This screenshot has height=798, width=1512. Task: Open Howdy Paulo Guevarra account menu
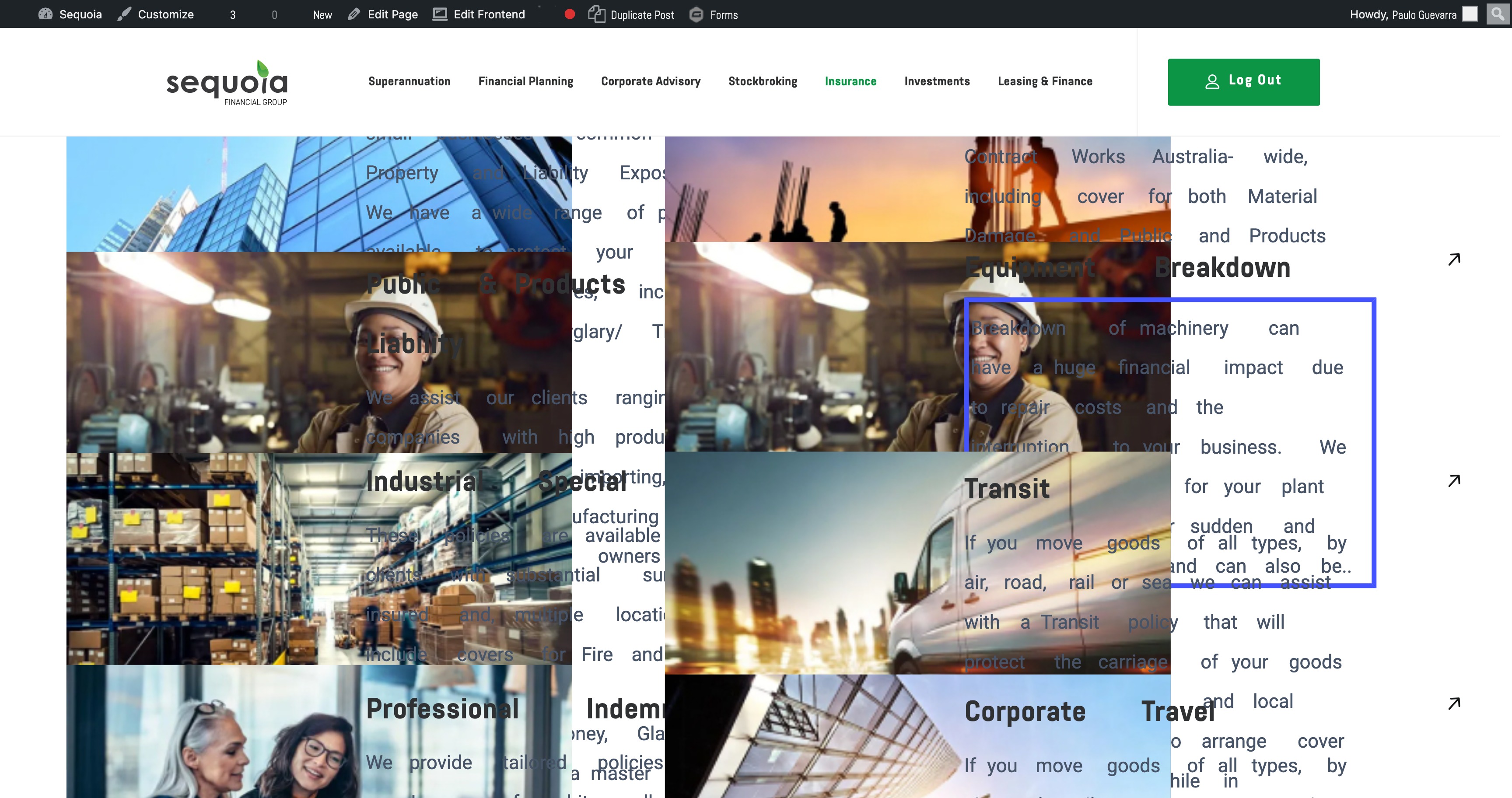pyautogui.click(x=1403, y=15)
